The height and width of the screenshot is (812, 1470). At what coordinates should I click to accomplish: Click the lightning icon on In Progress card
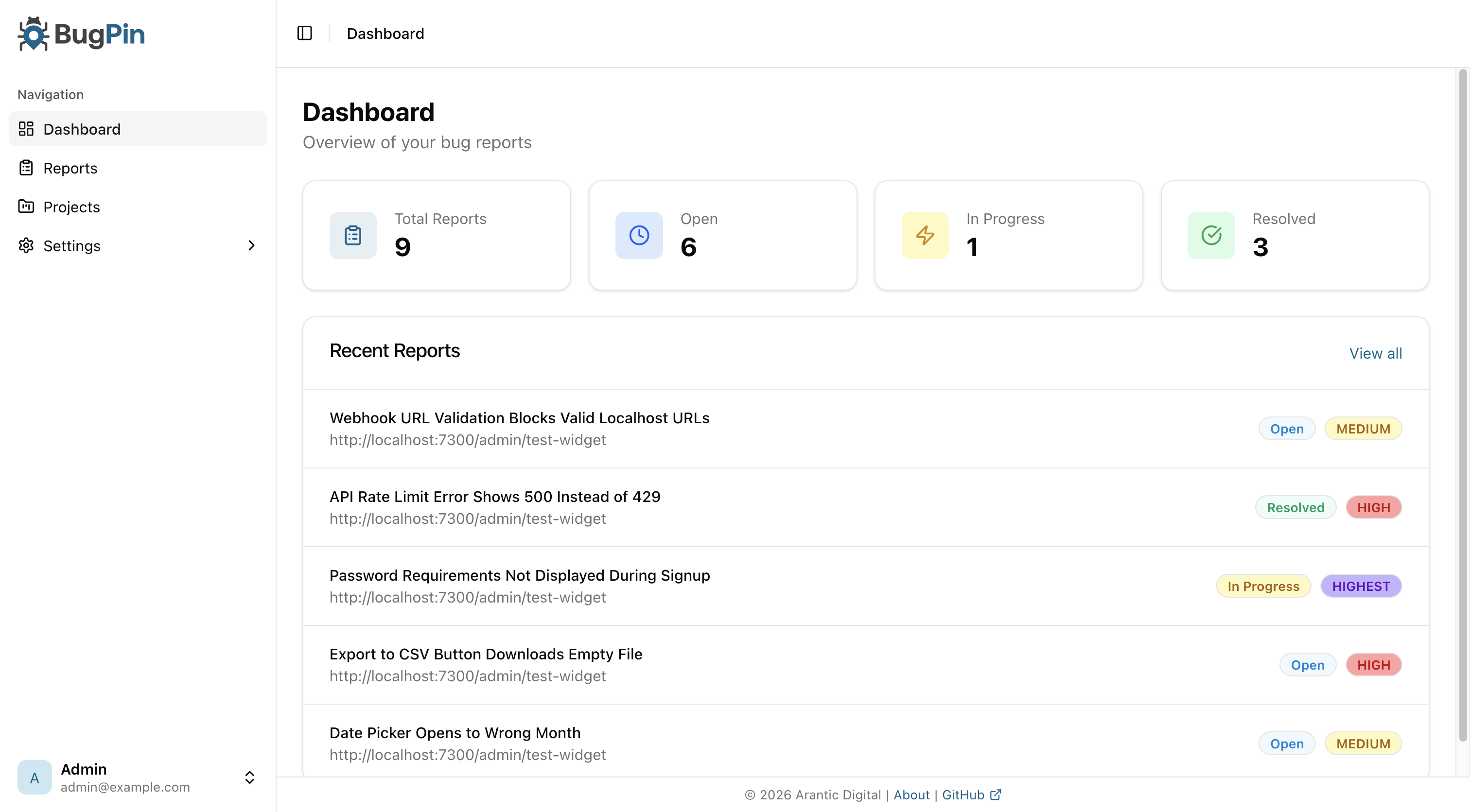point(925,235)
